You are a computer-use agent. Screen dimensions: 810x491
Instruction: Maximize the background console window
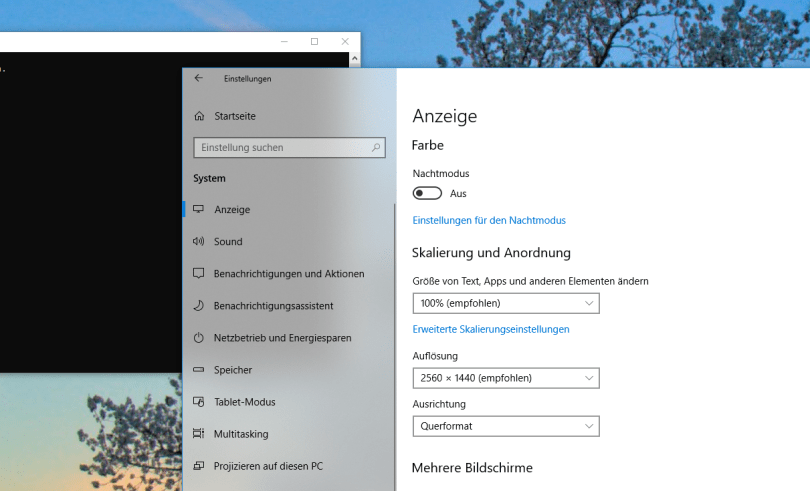(314, 41)
